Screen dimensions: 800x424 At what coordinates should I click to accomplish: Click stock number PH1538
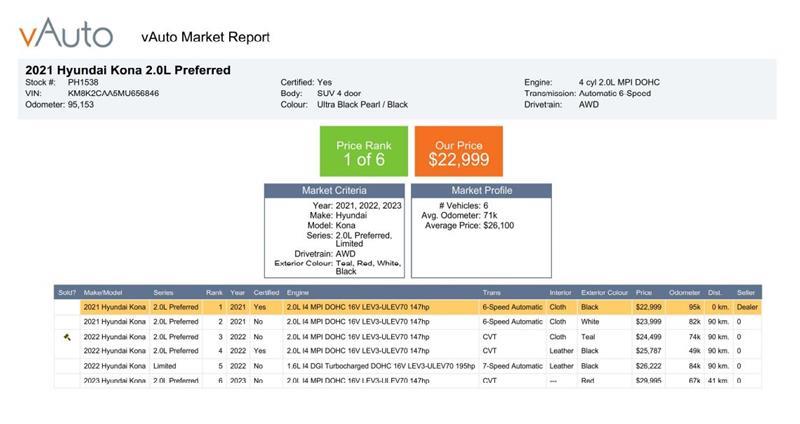pyautogui.click(x=83, y=82)
